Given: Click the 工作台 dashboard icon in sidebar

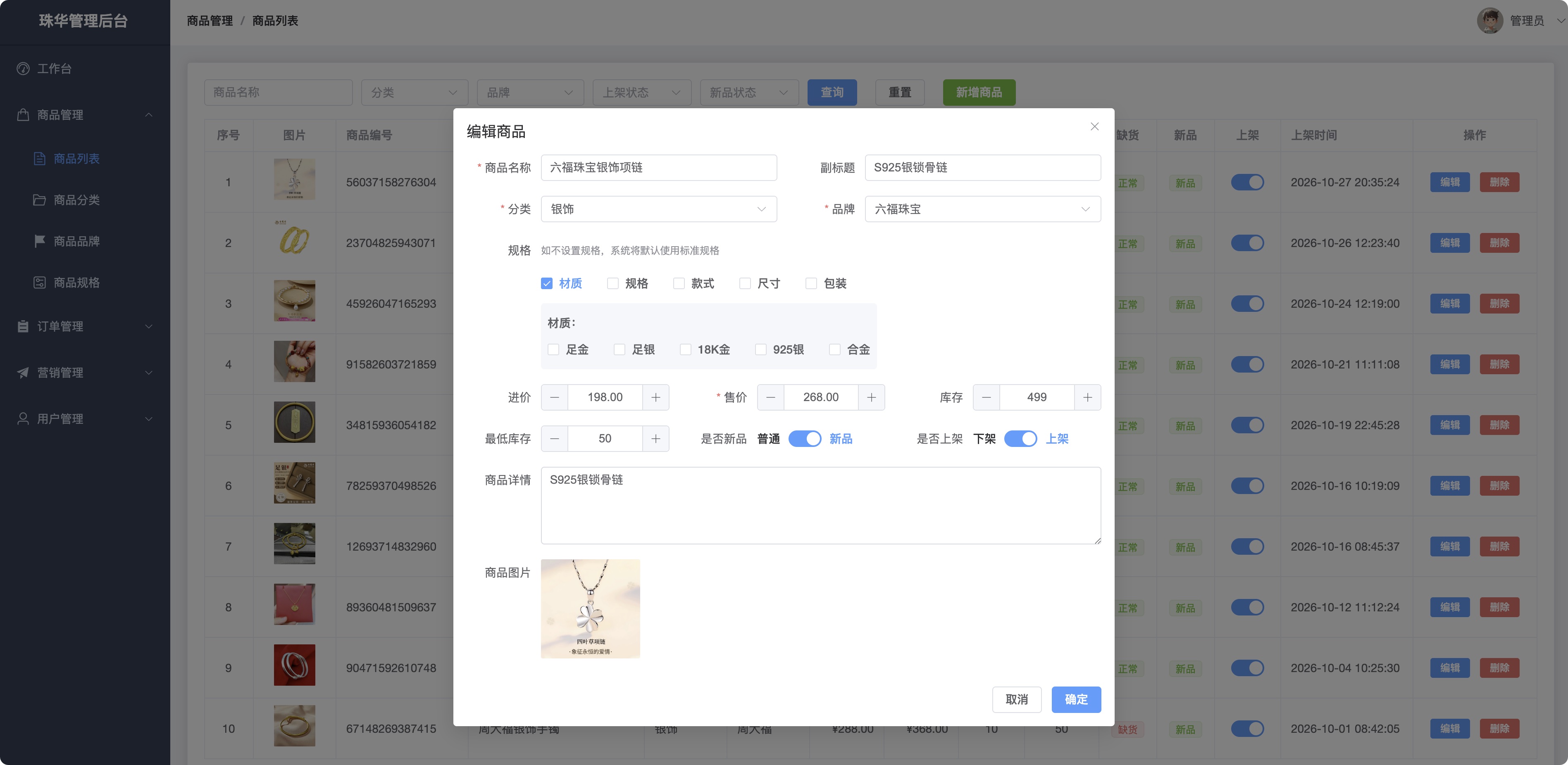Looking at the screenshot, I should point(23,69).
